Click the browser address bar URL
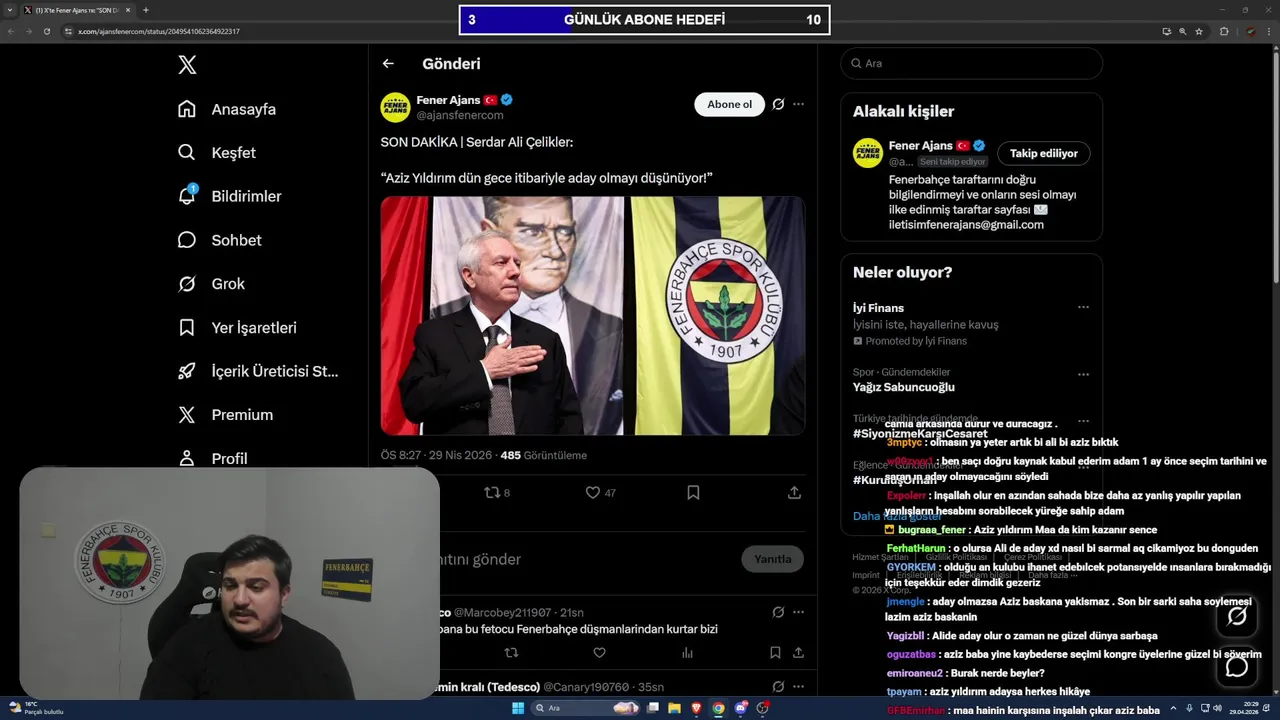This screenshot has width=1280, height=720. (x=160, y=31)
